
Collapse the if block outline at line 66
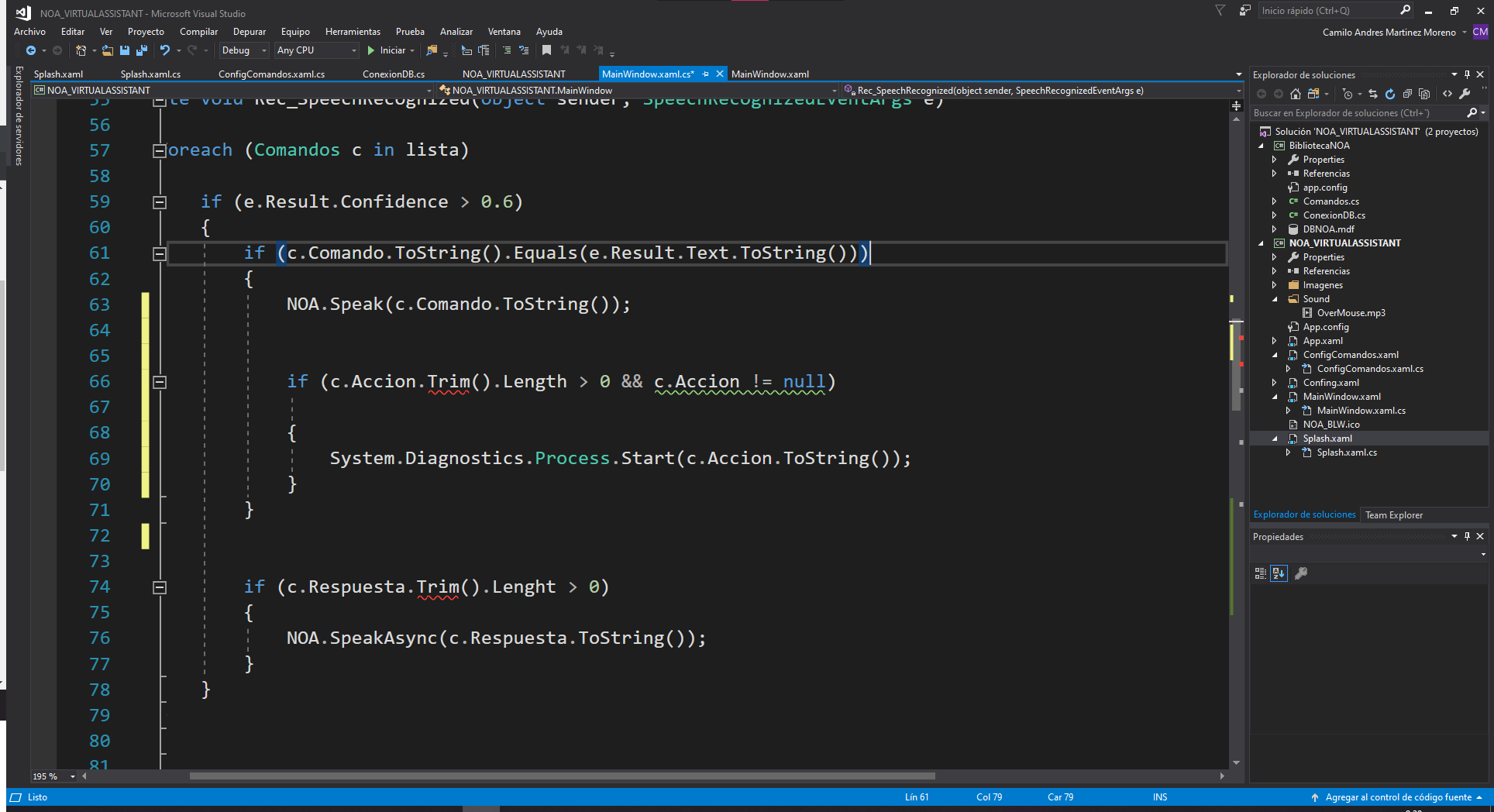[160, 382]
